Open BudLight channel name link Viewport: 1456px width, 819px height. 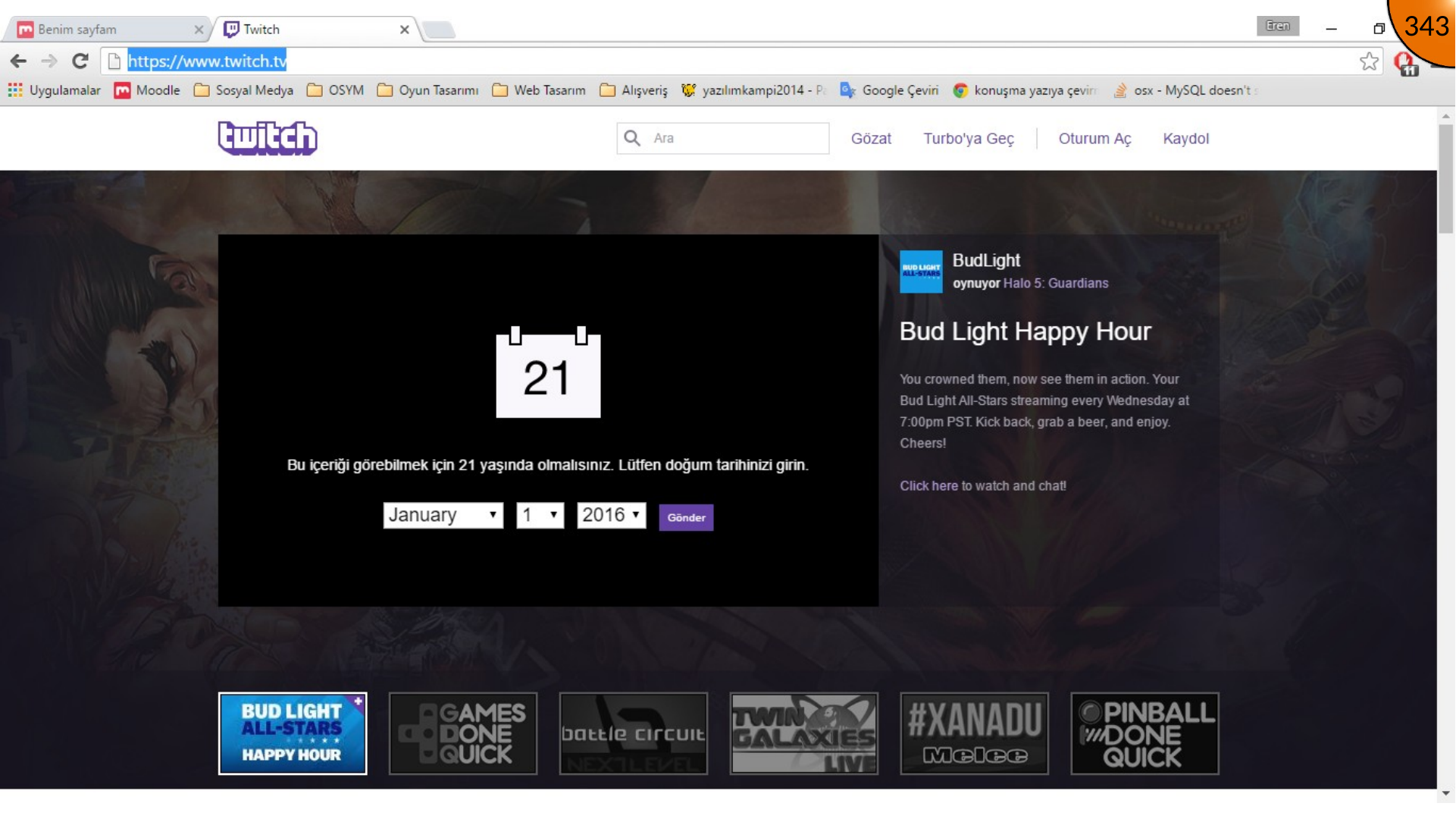tap(986, 261)
